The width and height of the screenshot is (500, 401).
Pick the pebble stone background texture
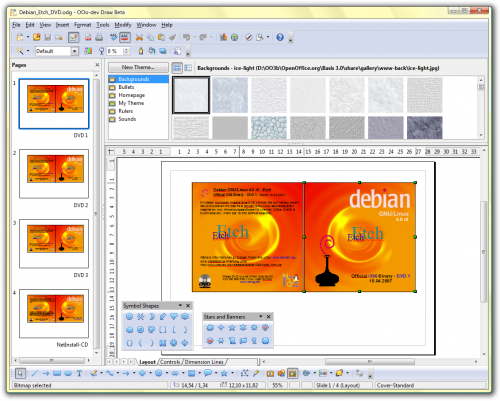[x=269, y=127]
